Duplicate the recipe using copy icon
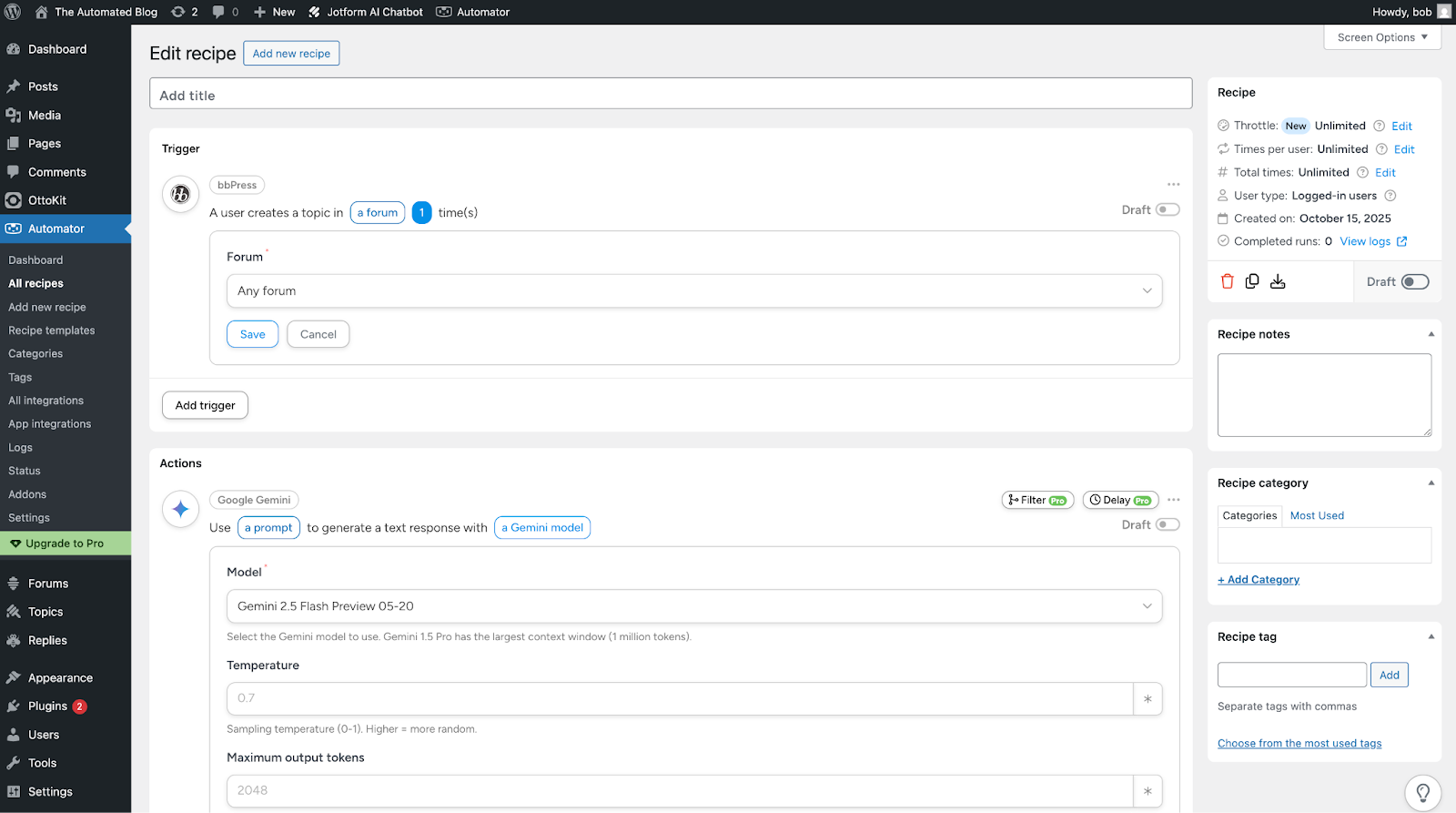The image size is (1456, 813). click(1252, 281)
